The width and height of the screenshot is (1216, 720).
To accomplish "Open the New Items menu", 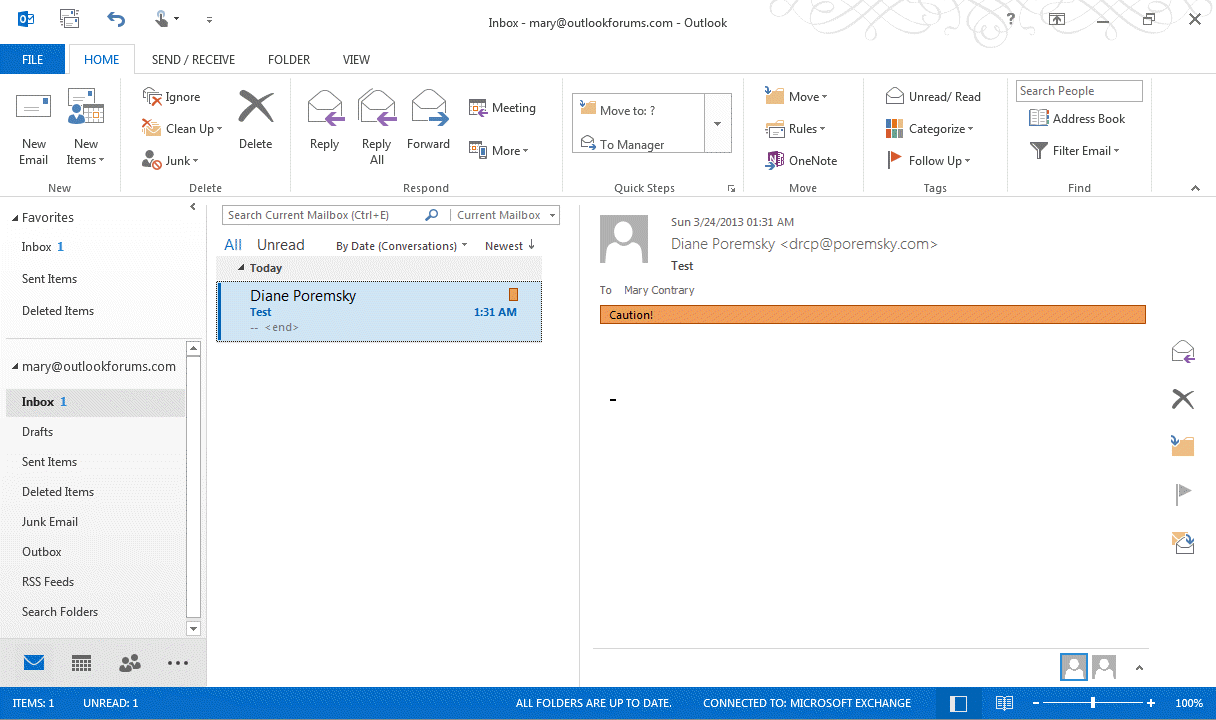I will 86,127.
